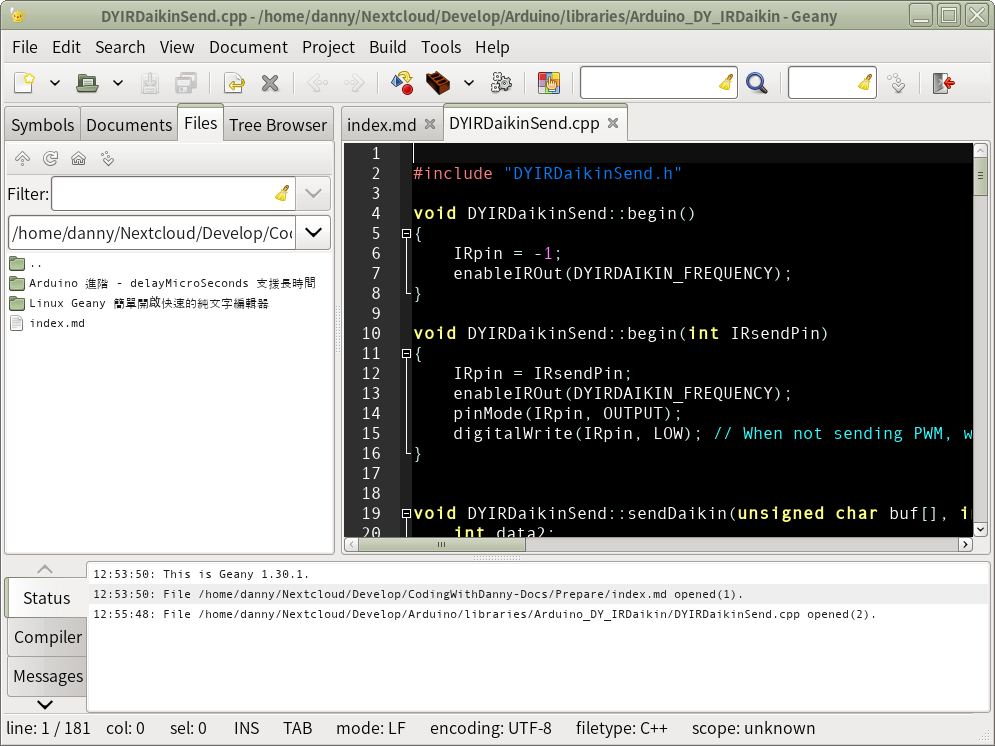
Task: Click the Filter text field in Files
Action: (x=160, y=193)
